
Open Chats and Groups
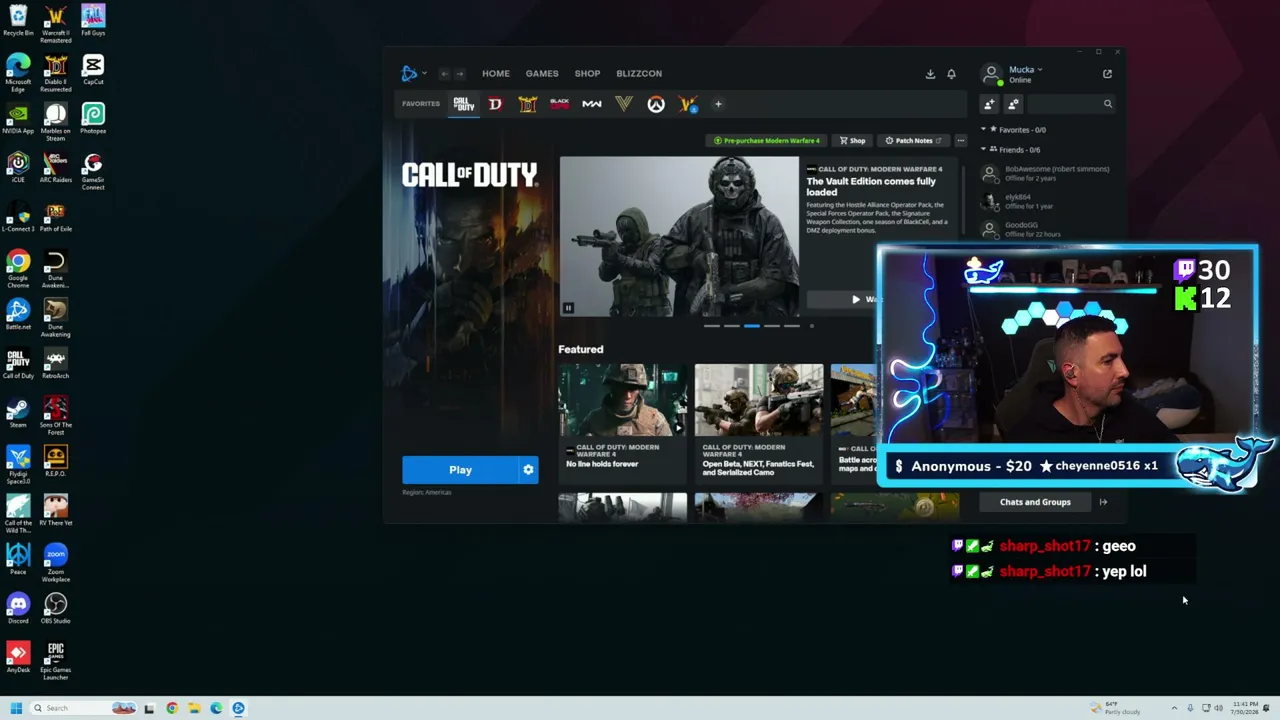click(x=1035, y=502)
